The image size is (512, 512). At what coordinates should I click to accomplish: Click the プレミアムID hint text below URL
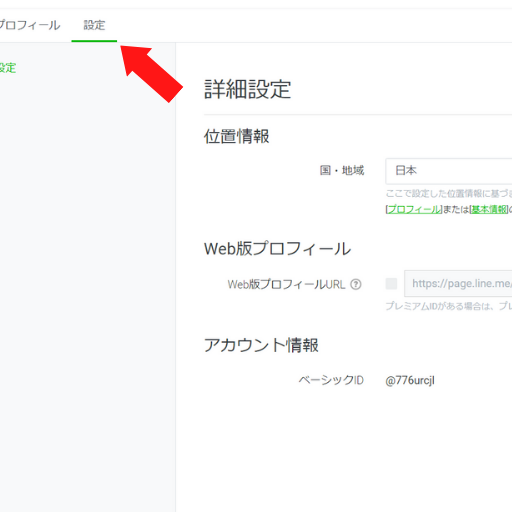(x=449, y=306)
